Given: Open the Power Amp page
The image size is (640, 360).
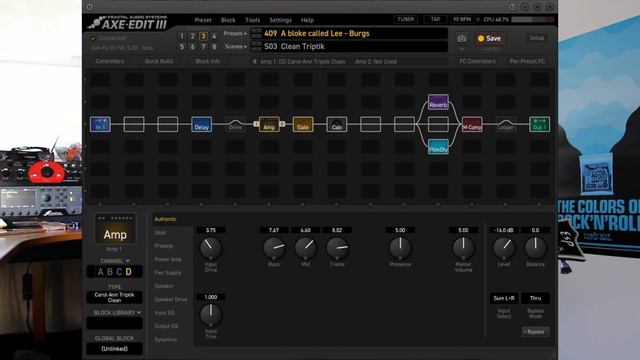Looking at the screenshot, I should pos(168,259).
